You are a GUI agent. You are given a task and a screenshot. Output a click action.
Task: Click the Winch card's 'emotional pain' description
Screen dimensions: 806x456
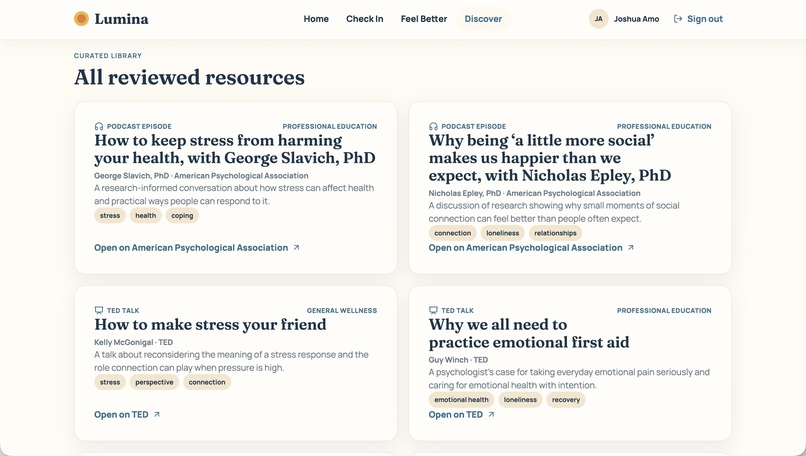(569, 378)
